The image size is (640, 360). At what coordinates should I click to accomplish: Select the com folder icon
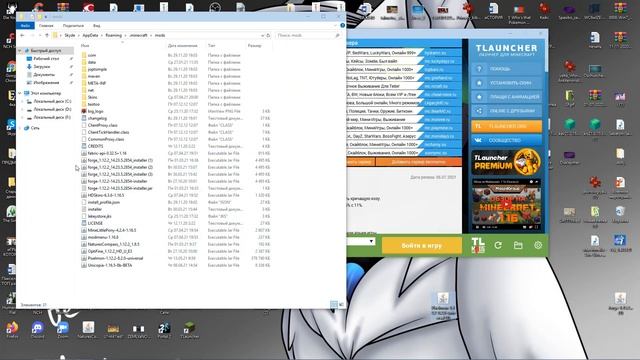[84, 55]
